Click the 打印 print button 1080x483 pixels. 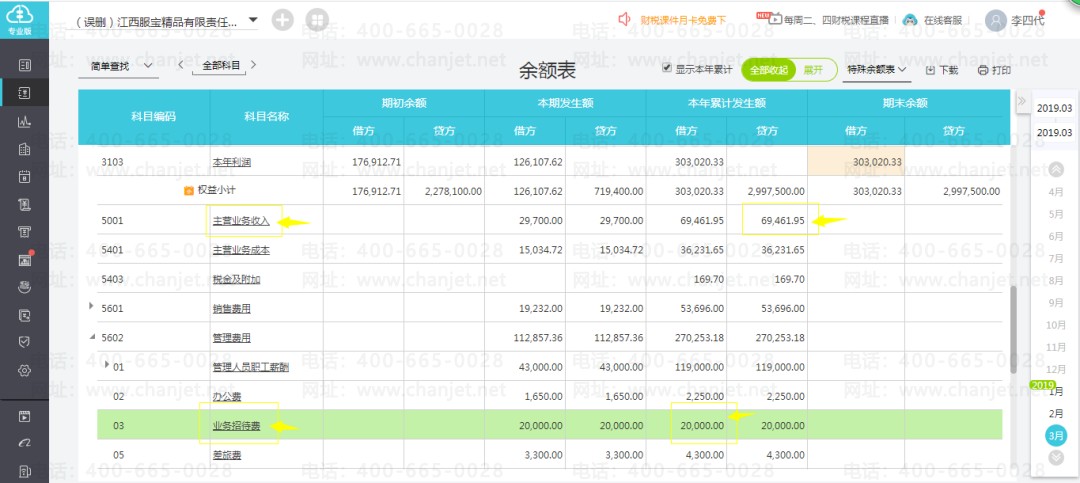[995, 70]
